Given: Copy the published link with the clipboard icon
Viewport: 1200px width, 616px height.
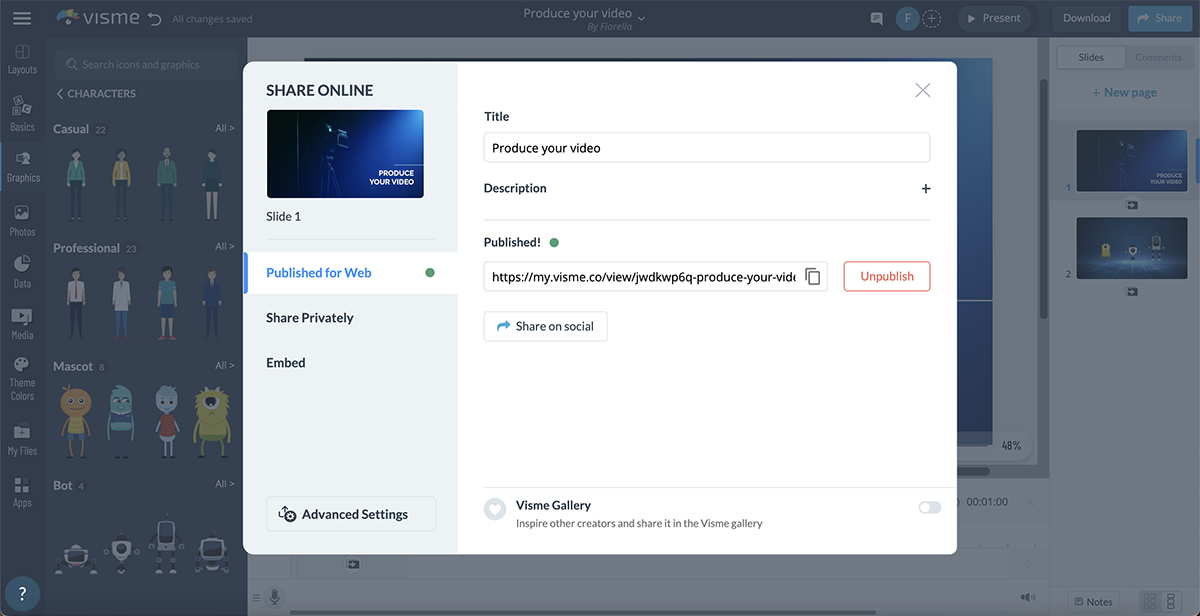Looking at the screenshot, I should [813, 277].
